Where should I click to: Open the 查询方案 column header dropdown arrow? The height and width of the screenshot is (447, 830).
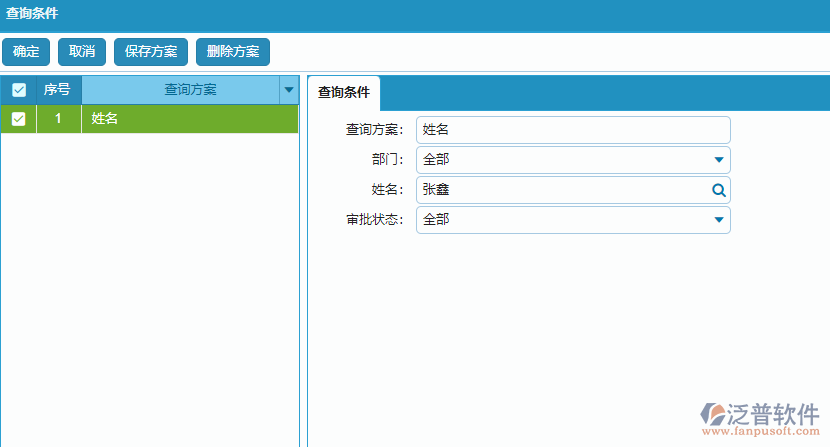click(289, 90)
